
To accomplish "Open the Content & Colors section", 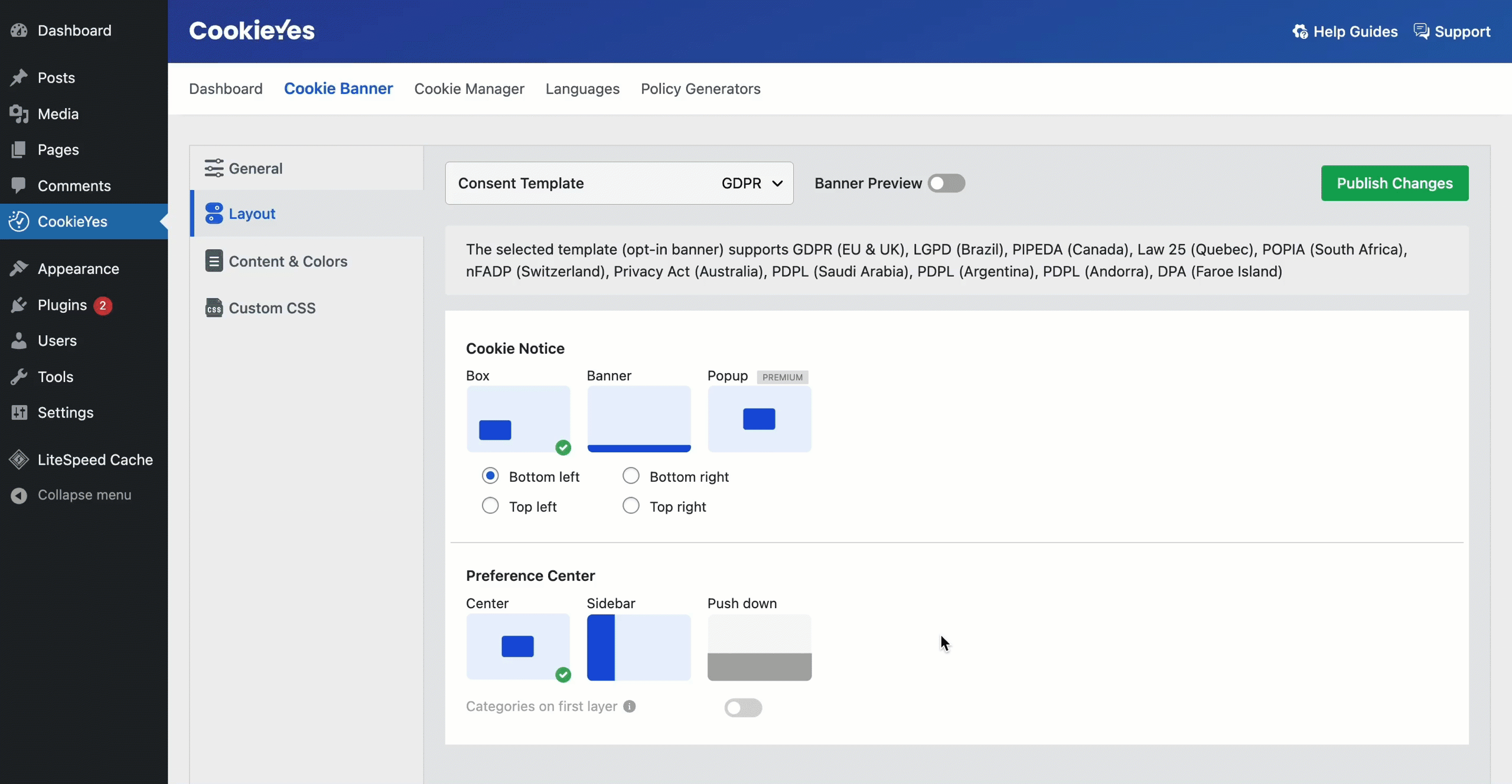I will pyautogui.click(x=307, y=261).
